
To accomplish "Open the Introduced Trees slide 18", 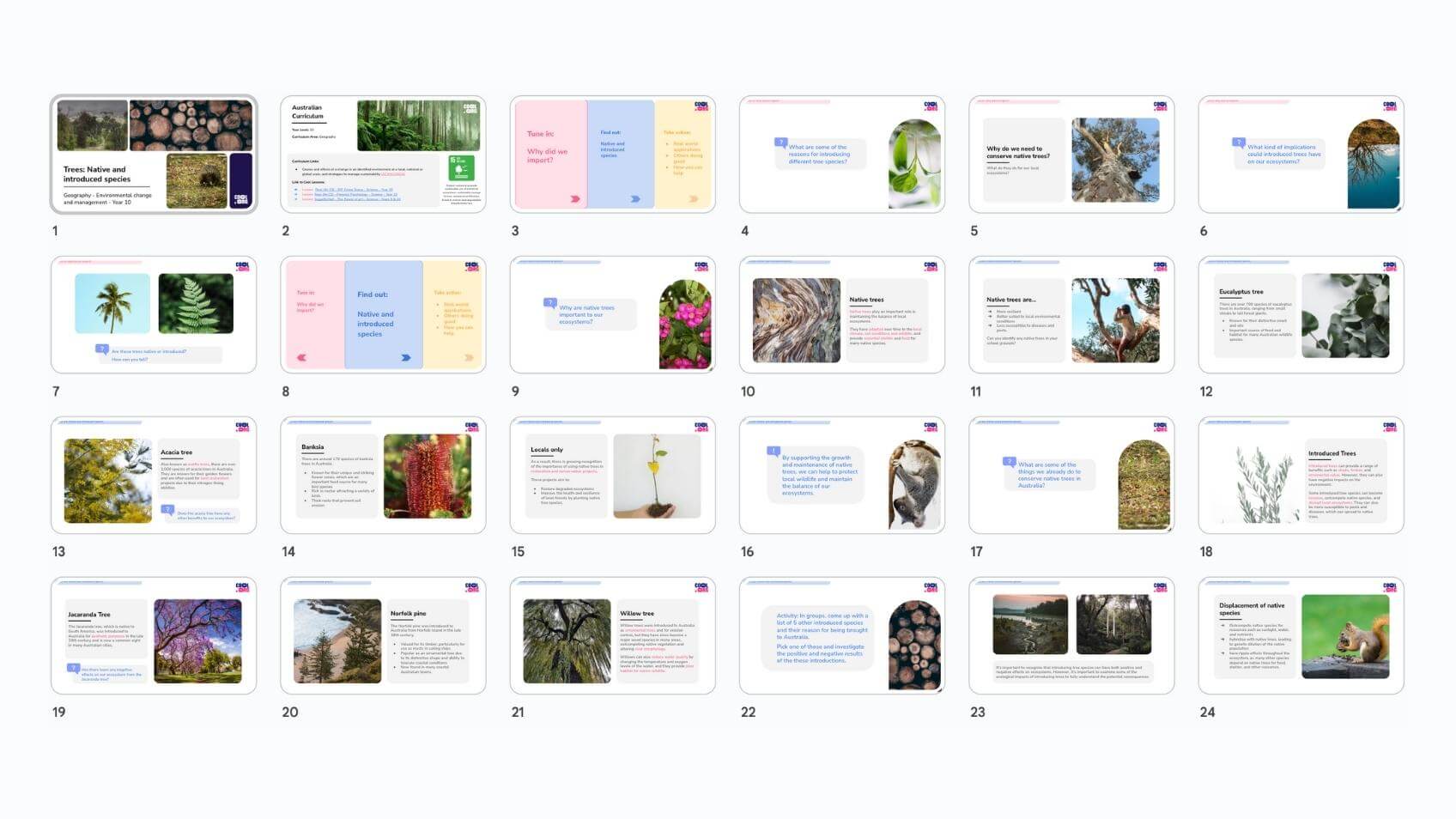I will pos(1301,476).
